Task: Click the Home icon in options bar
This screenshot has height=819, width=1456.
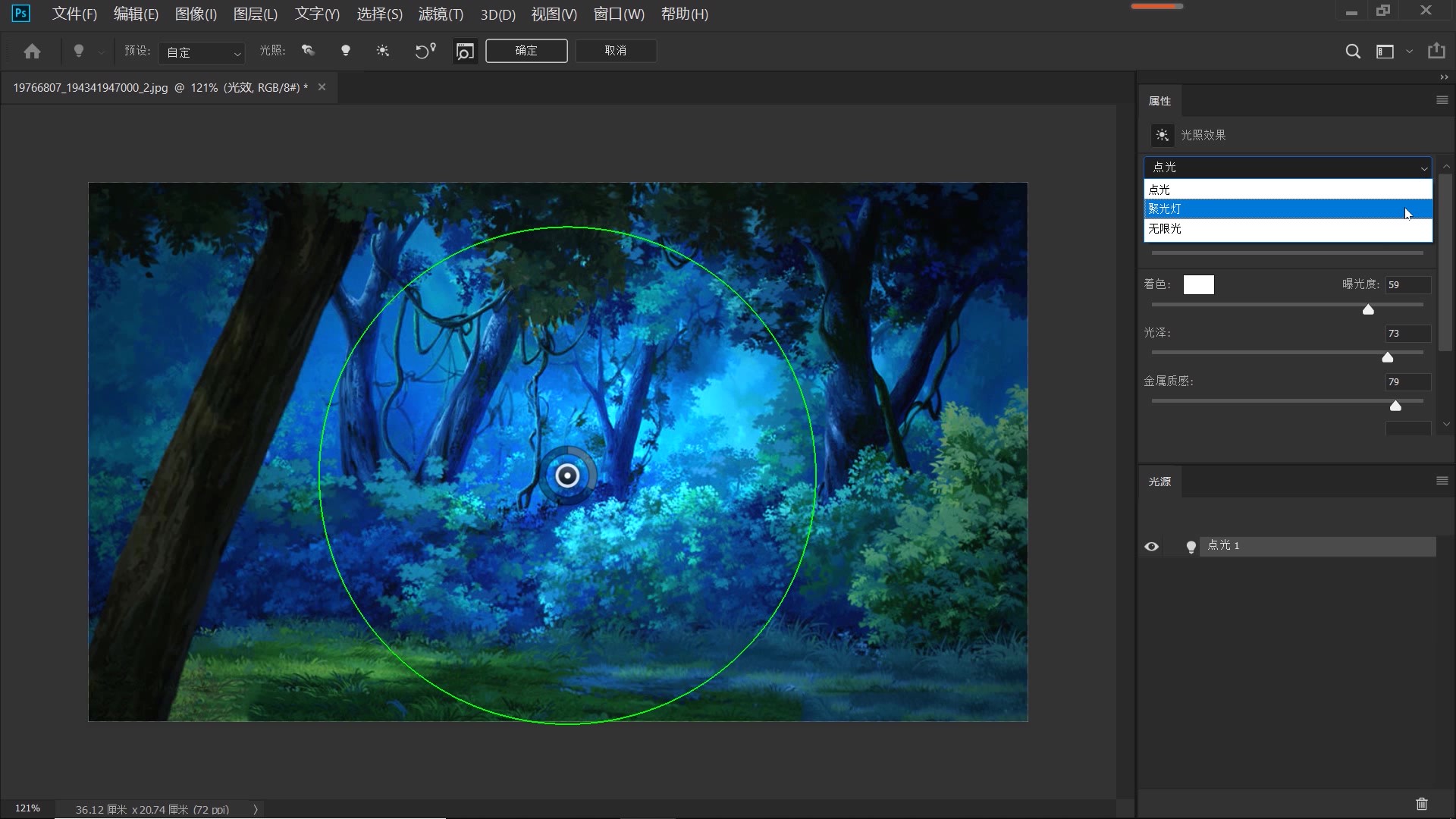Action: click(32, 52)
